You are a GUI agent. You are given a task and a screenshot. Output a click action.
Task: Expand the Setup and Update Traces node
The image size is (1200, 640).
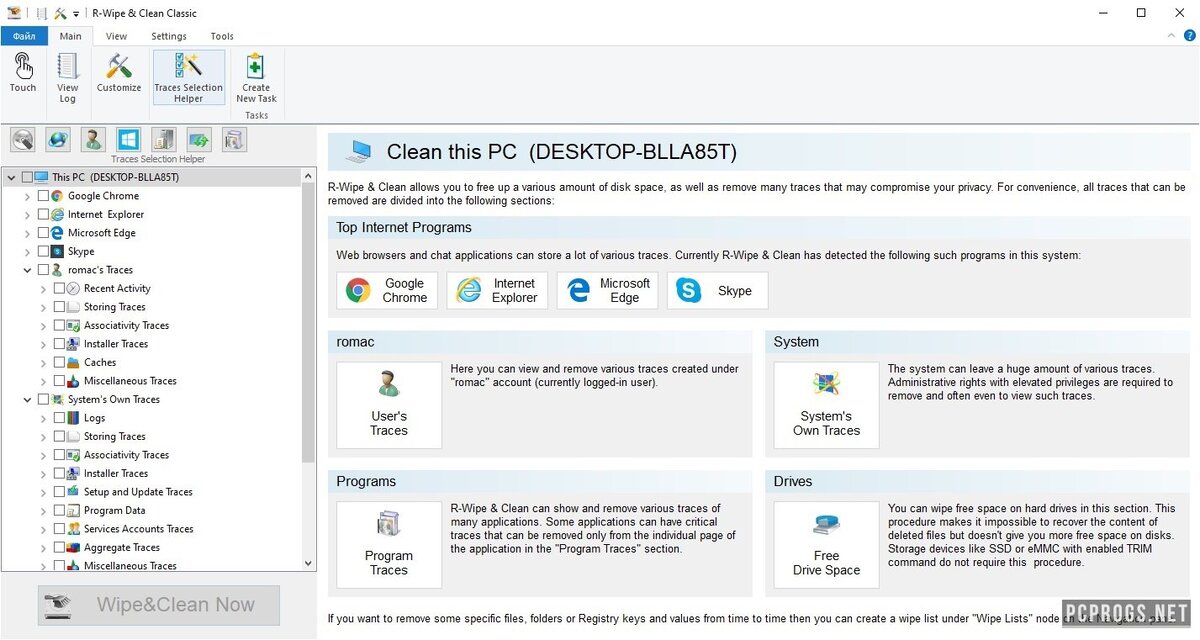coord(43,492)
